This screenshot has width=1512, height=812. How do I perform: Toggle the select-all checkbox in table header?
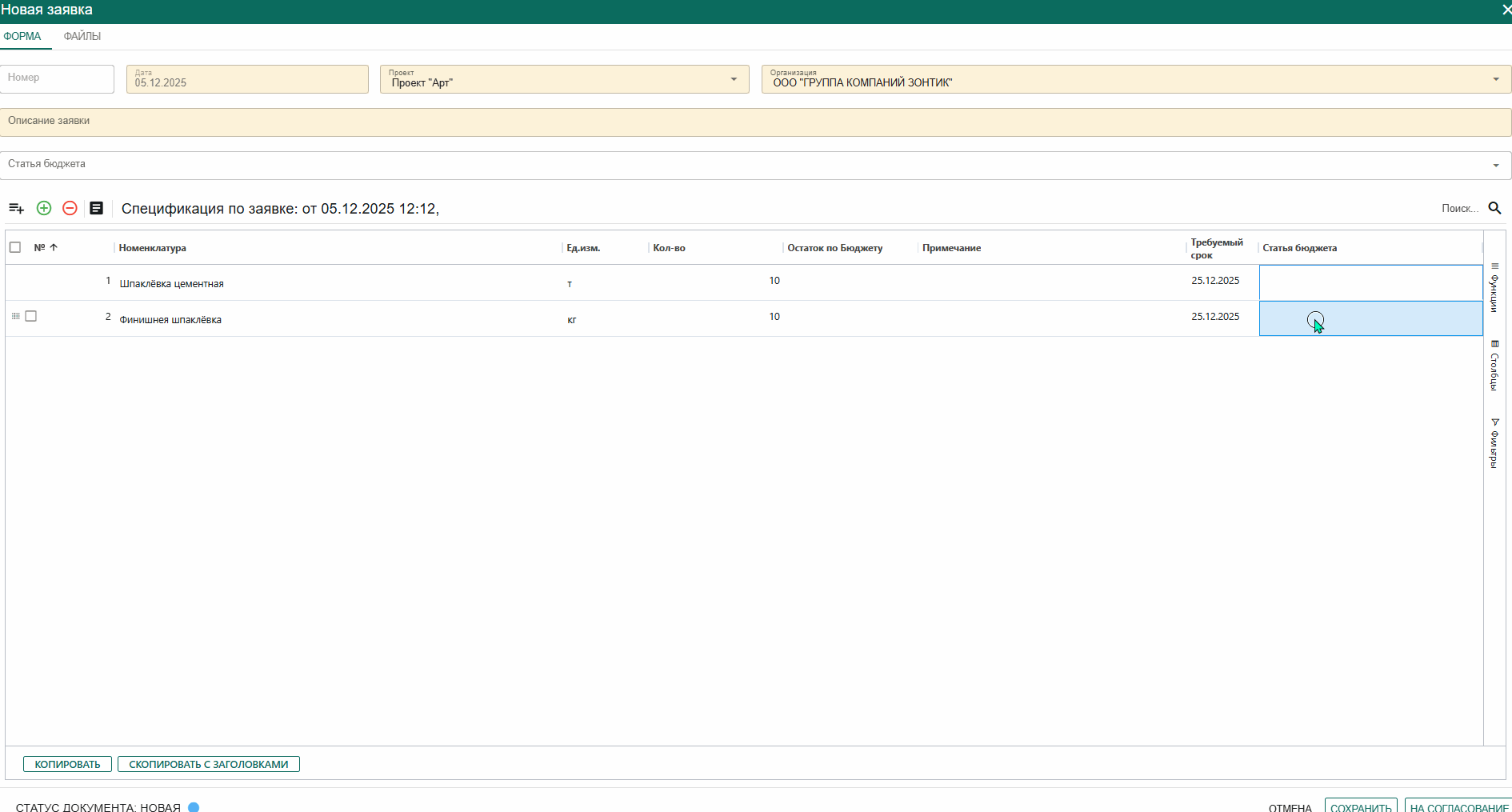[x=15, y=247]
